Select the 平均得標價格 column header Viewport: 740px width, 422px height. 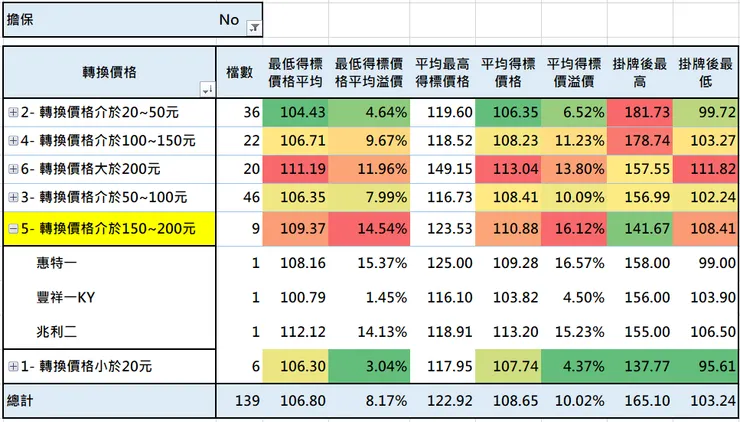(508, 72)
